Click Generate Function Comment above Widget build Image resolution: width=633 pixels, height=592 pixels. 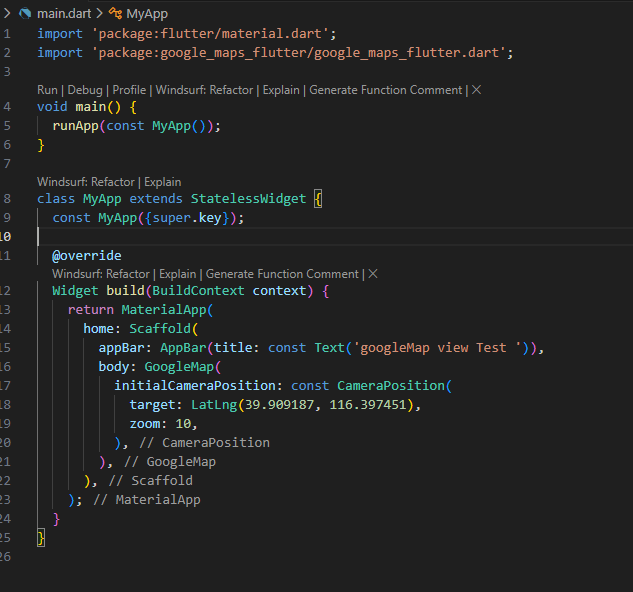[282, 274]
